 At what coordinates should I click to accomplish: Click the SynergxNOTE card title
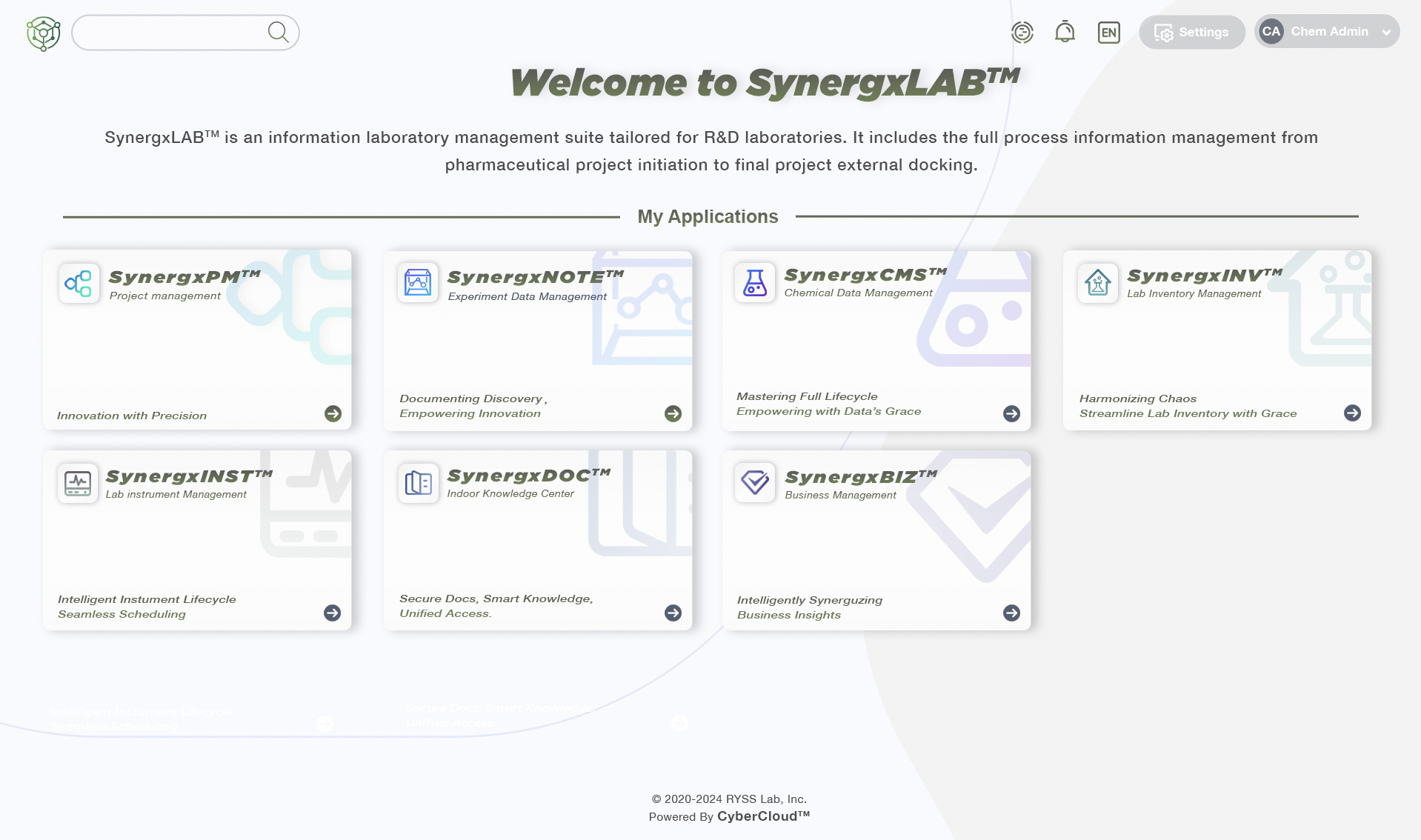(x=536, y=277)
